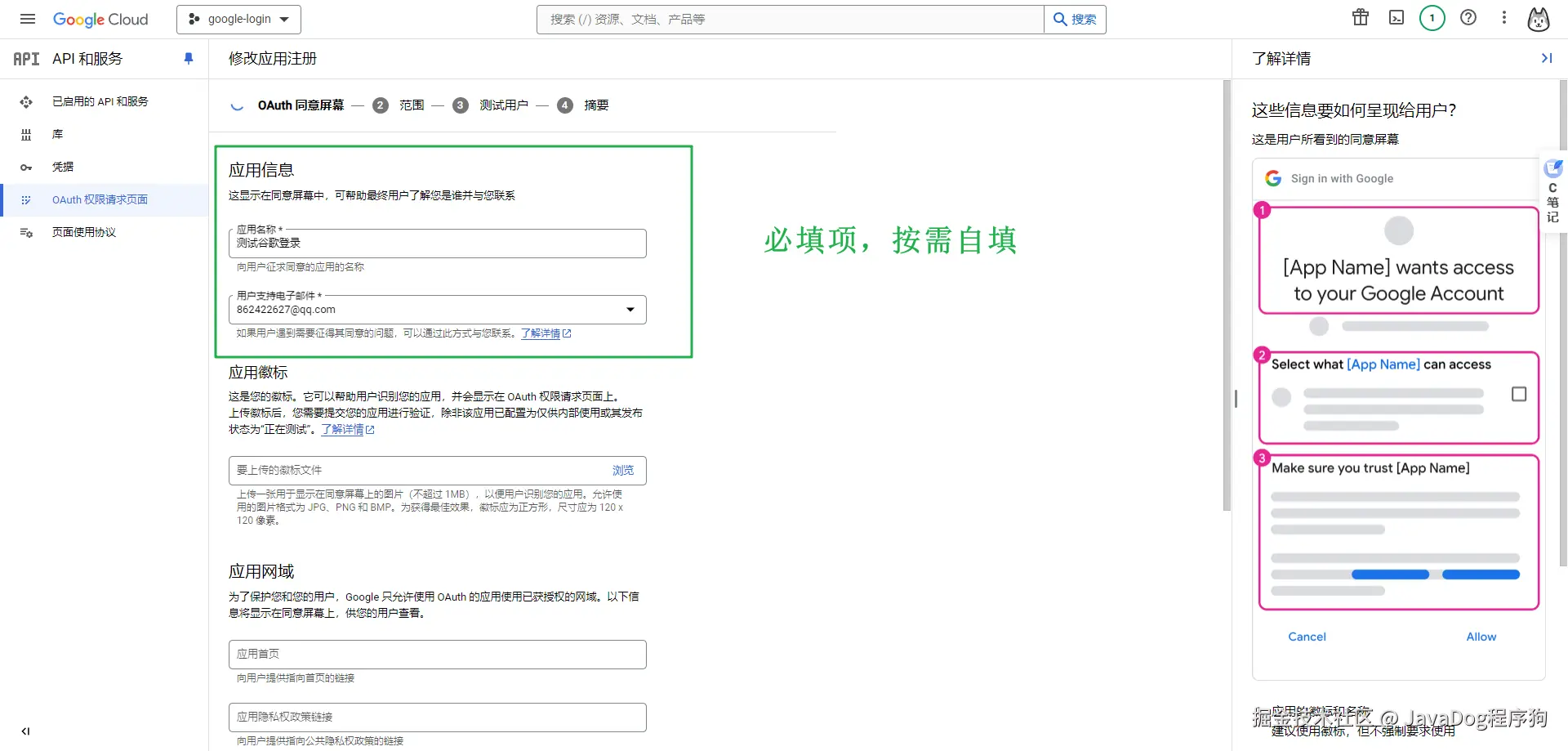
Task: Activate Cloud Shell terminal icon
Action: (1396, 17)
